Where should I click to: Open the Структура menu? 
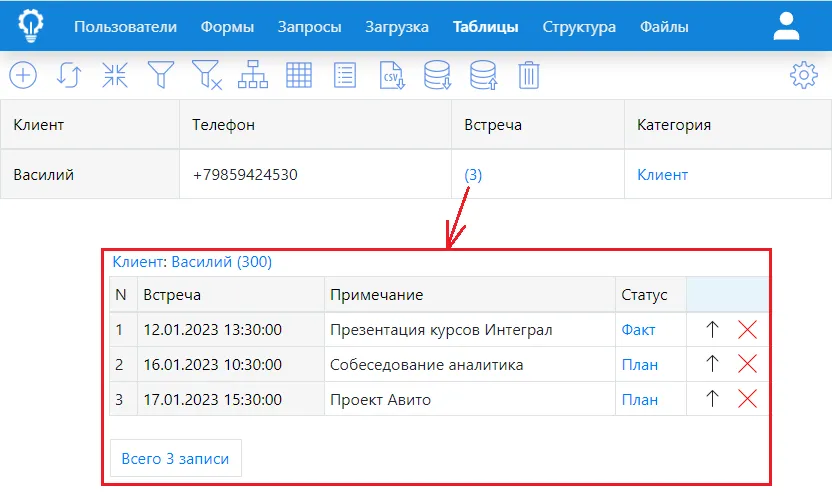[x=579, y=27]
